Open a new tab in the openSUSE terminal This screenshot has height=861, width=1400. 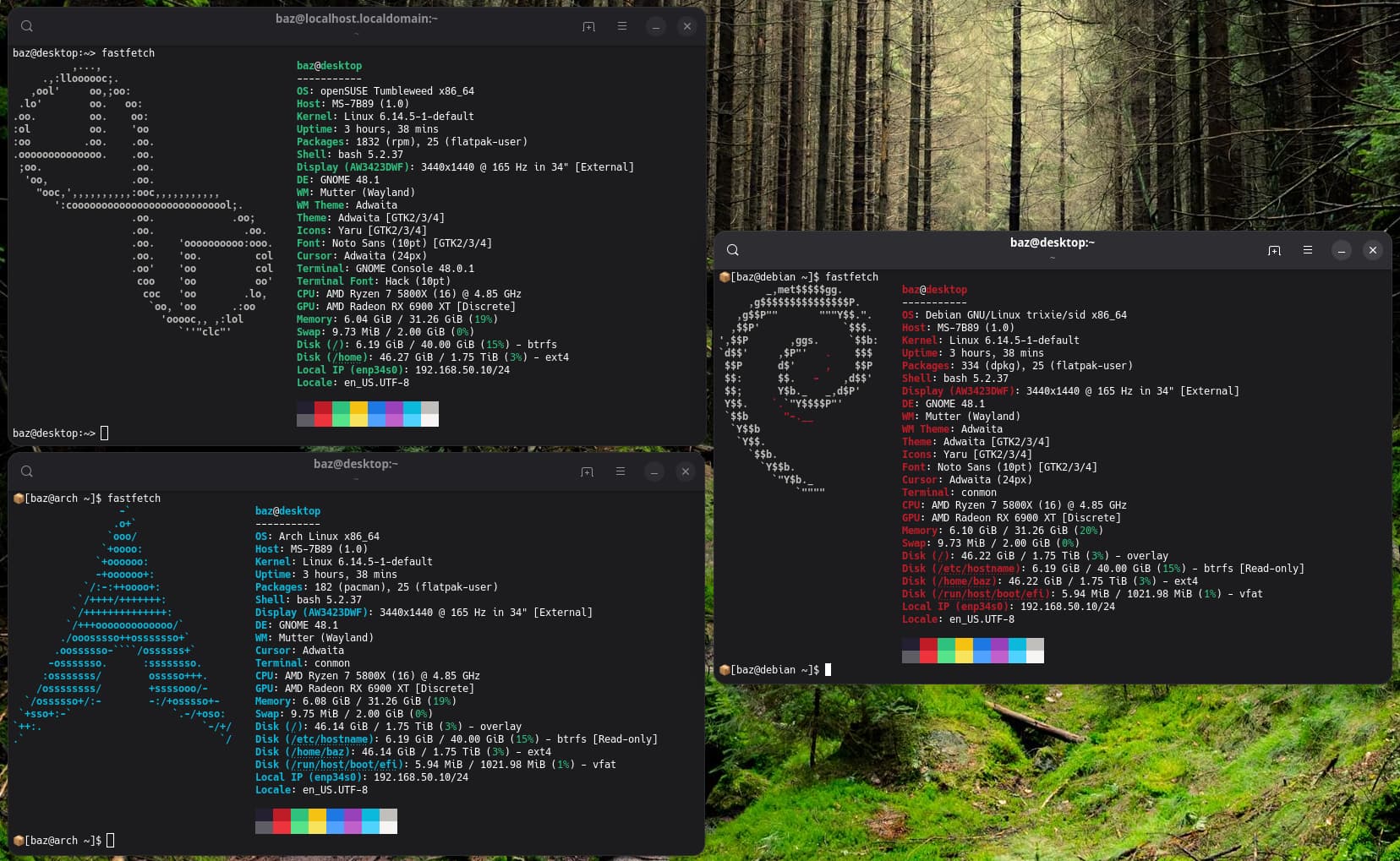588,26
